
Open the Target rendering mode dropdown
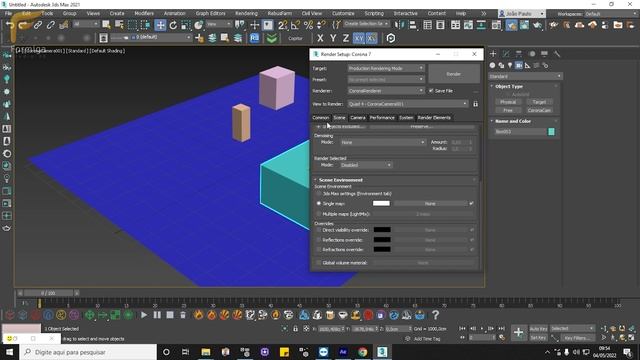tap(386, 68)
